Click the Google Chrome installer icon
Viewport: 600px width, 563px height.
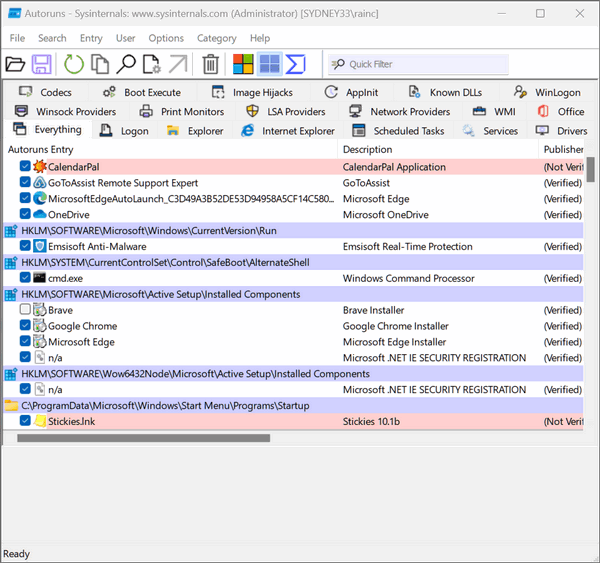(39, 326)
